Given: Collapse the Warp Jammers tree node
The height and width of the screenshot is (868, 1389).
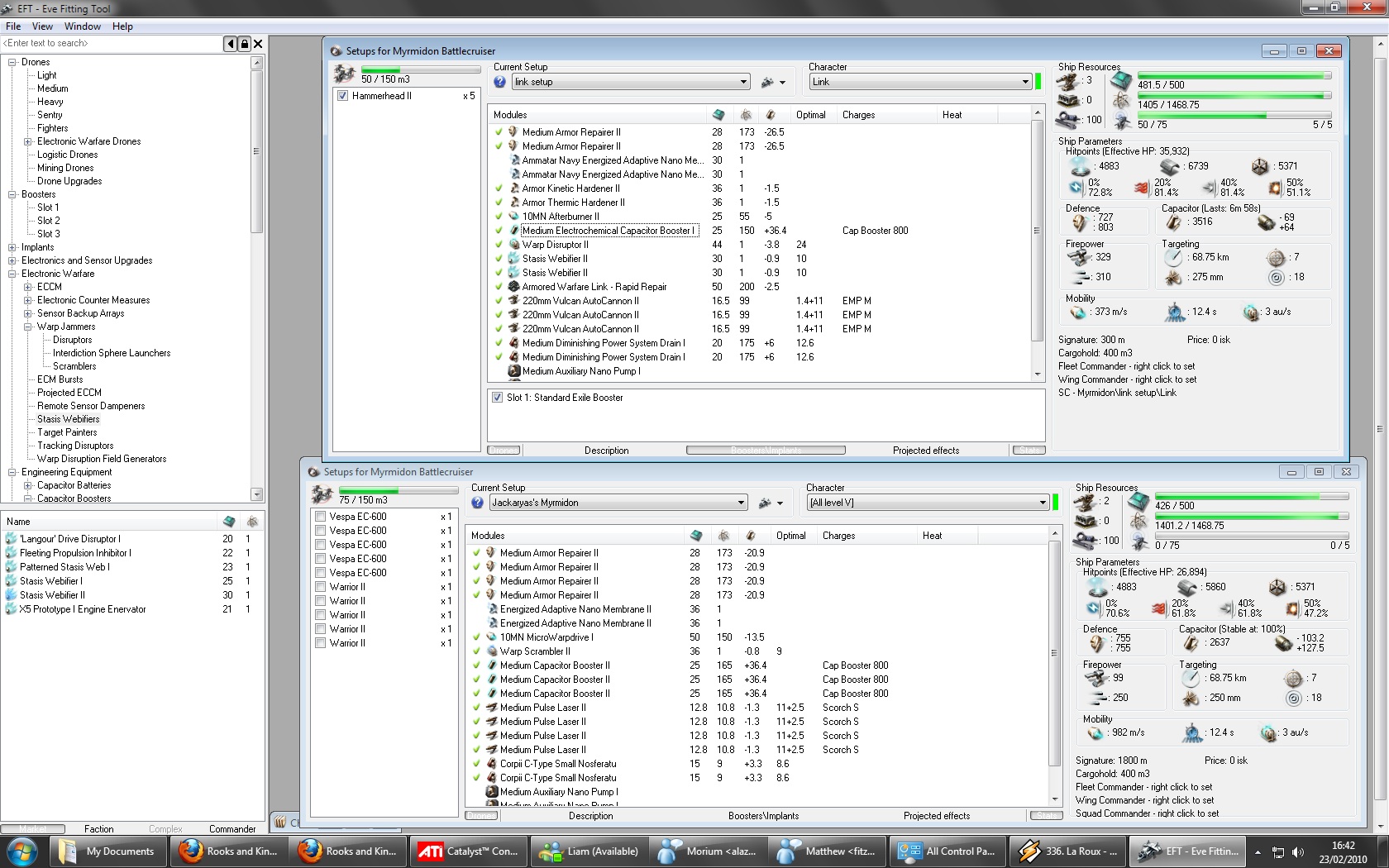Looking at the screenshot, I should [28, 327].
